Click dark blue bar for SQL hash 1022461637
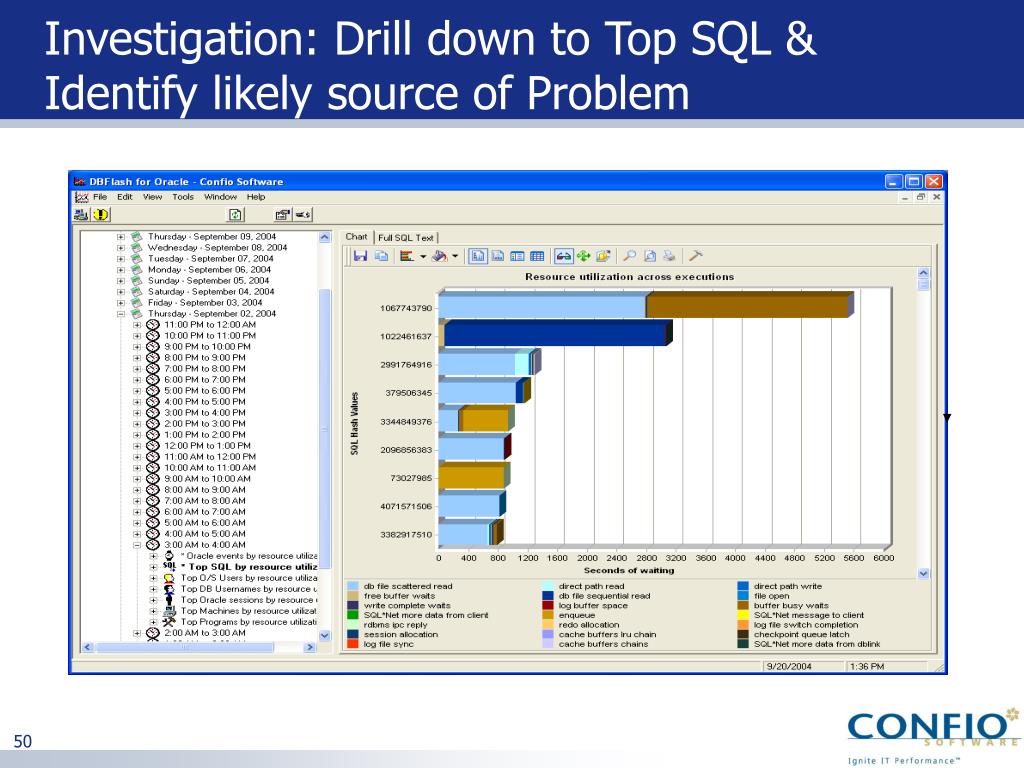This screenshot has height=768, width=1024. tap(555, 334)
